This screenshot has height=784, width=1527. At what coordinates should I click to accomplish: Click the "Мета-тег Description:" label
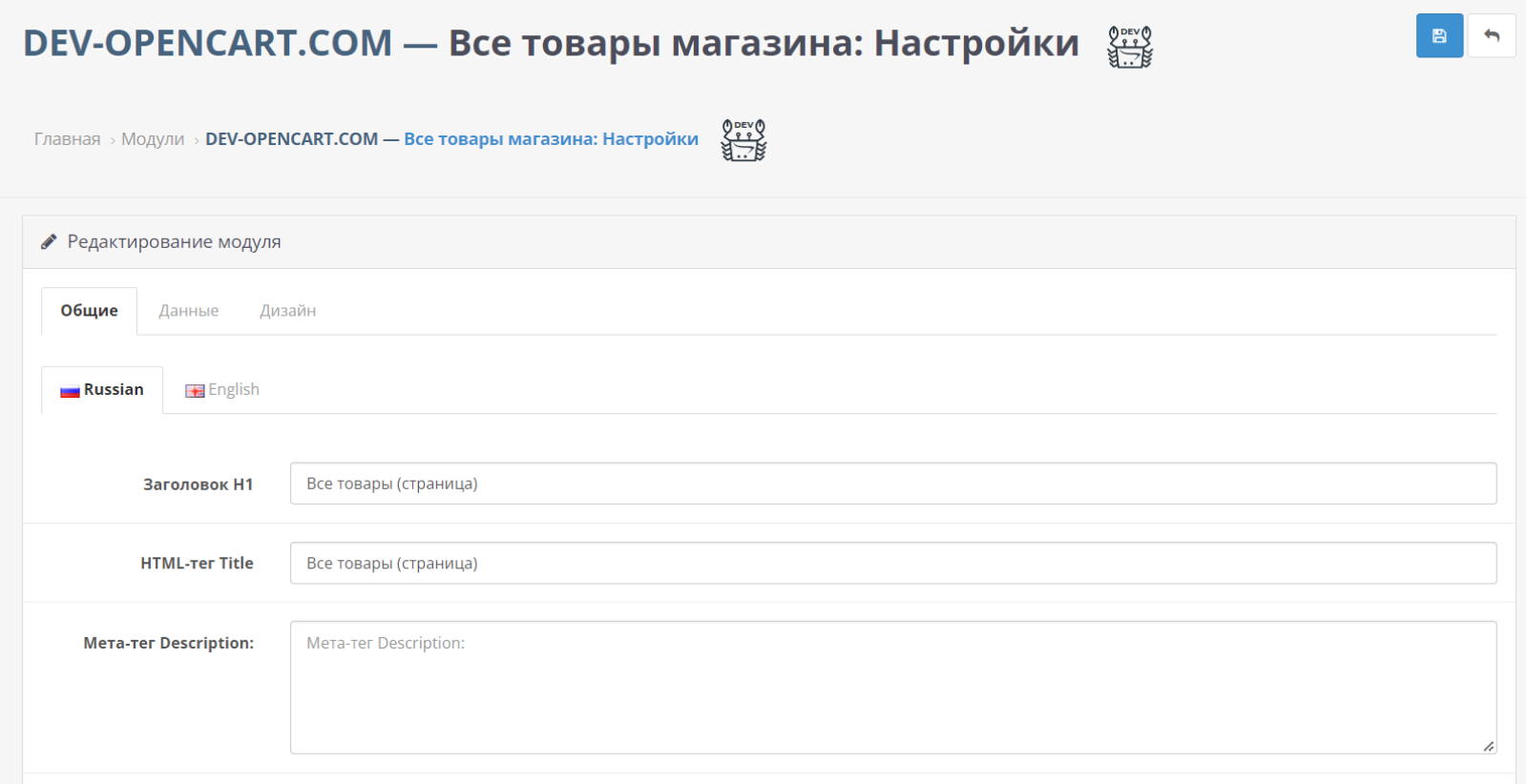(169, 643)
